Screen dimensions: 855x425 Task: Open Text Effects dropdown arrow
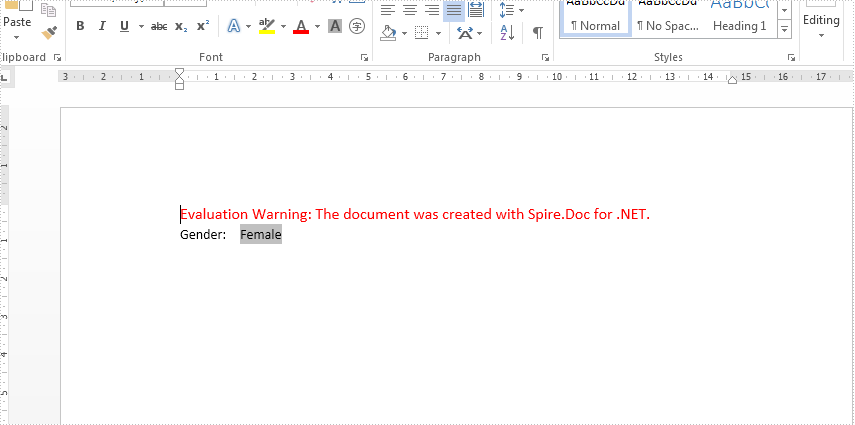[248, 26]
